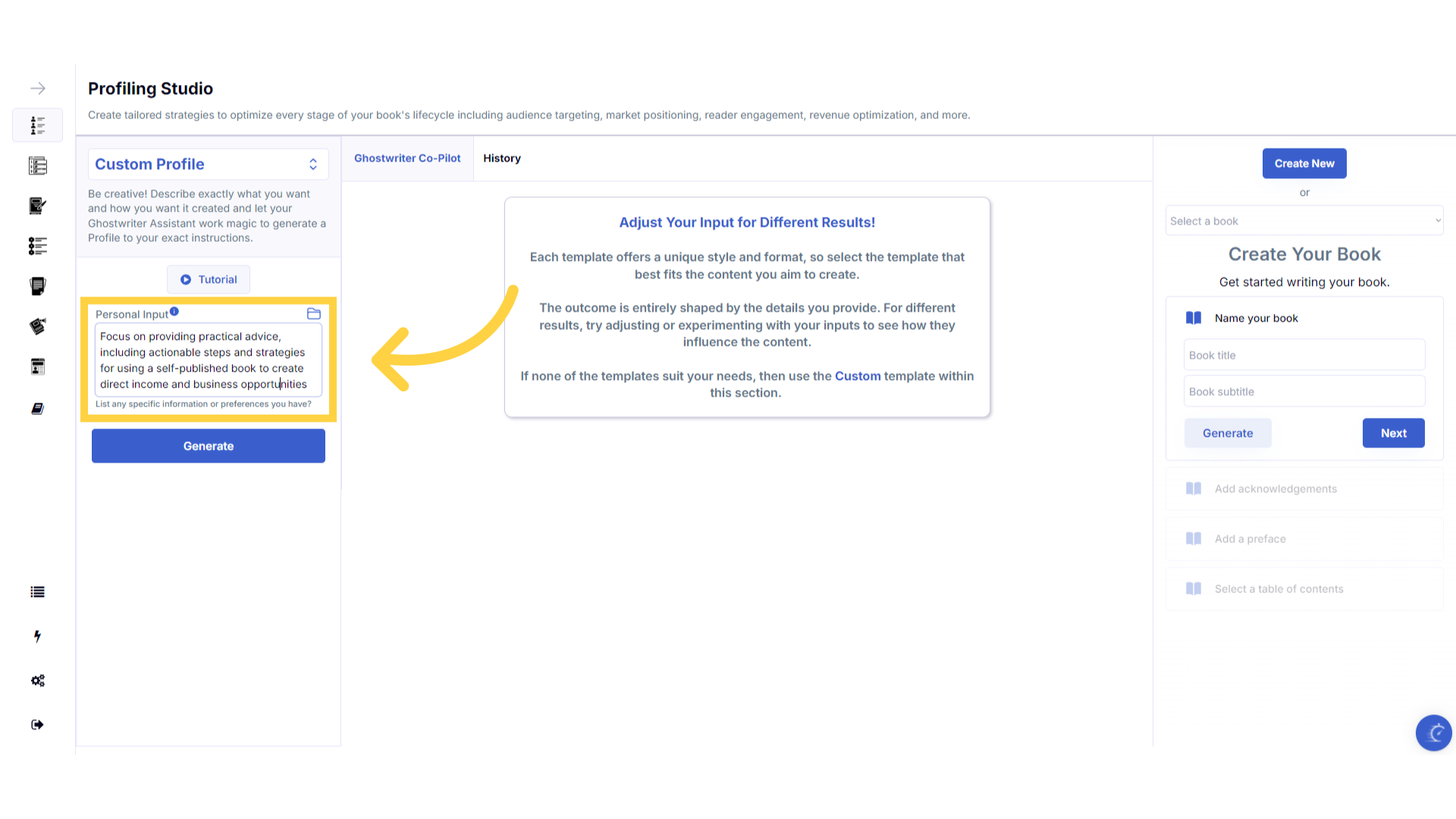Expand the Select a book dropdown

point(1304,221)
